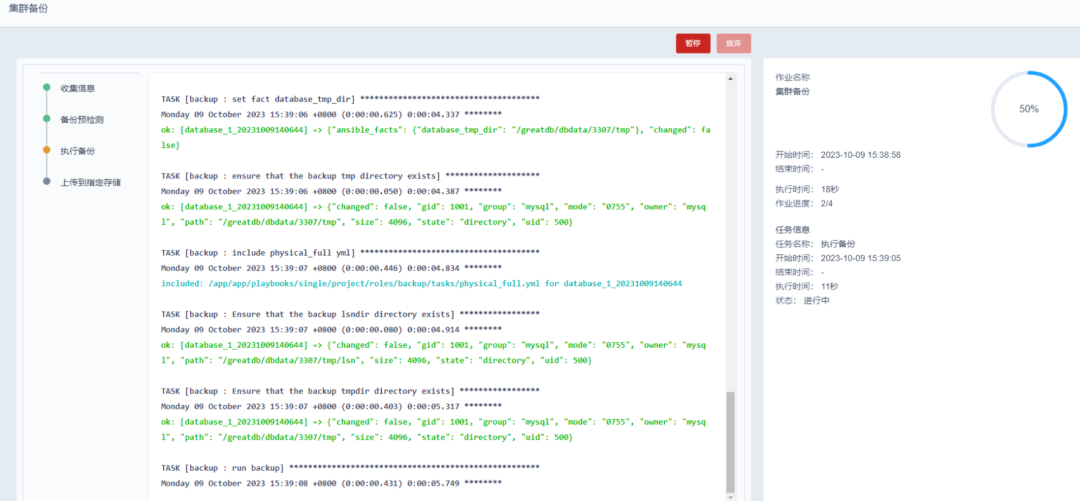Click the 50% circular progress indicator
The height and width of the screenshot is (501, 1080).
pyautogui.click(x=1029, y=109)
